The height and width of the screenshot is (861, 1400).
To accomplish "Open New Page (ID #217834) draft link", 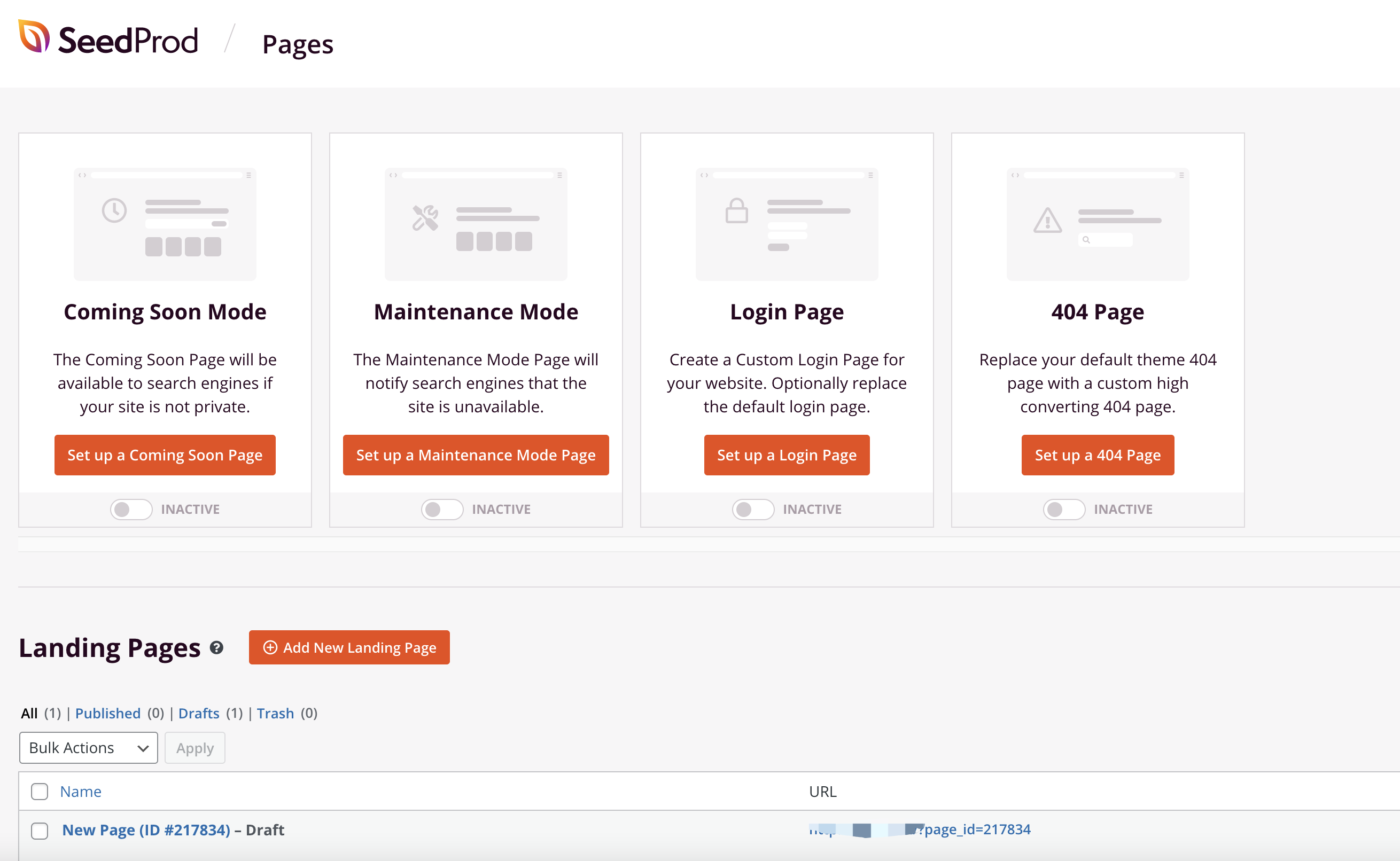I will coord(146,829).
